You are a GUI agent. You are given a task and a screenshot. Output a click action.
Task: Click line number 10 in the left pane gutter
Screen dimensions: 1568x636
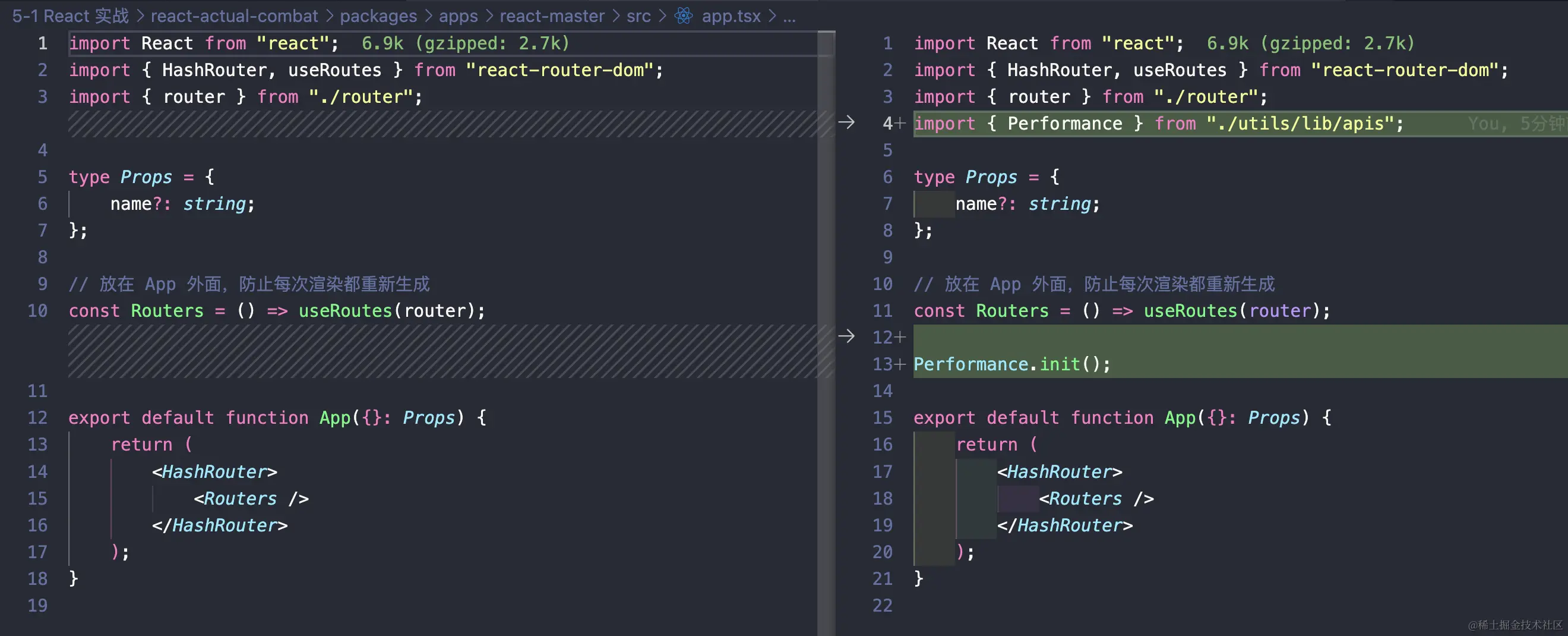[37, 311]
